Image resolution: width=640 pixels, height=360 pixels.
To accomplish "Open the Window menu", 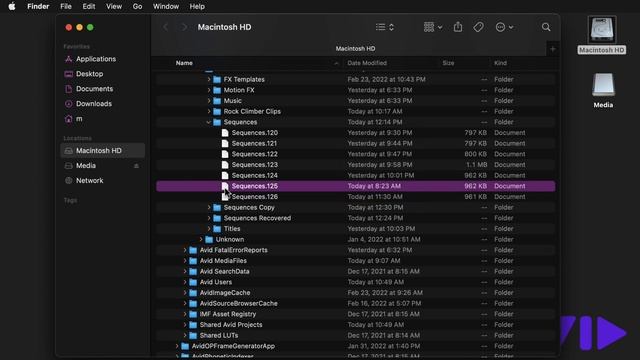I will point(166,7).
